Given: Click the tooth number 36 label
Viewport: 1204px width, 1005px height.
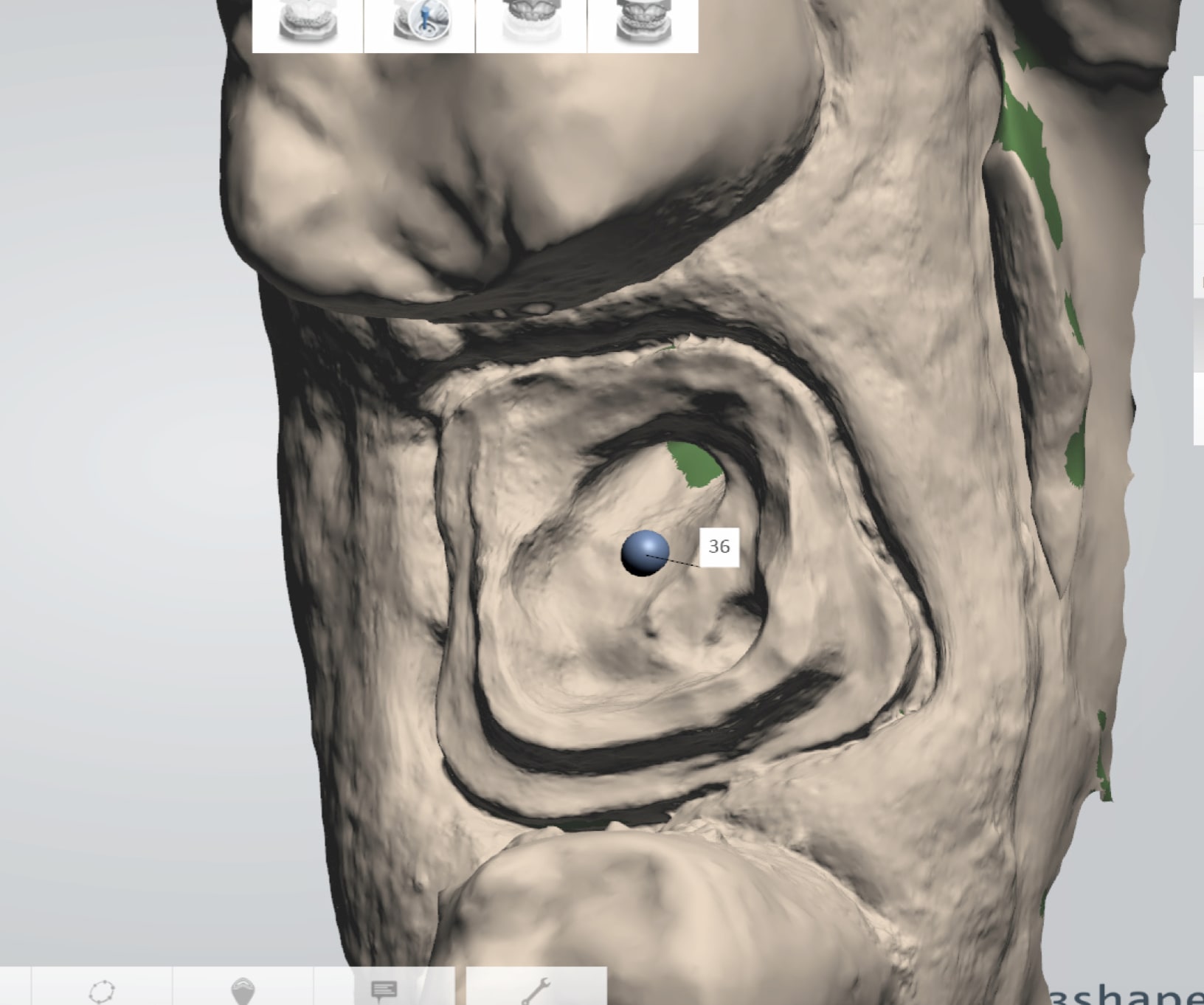Looking at the screenshot, I should point(719,547).
